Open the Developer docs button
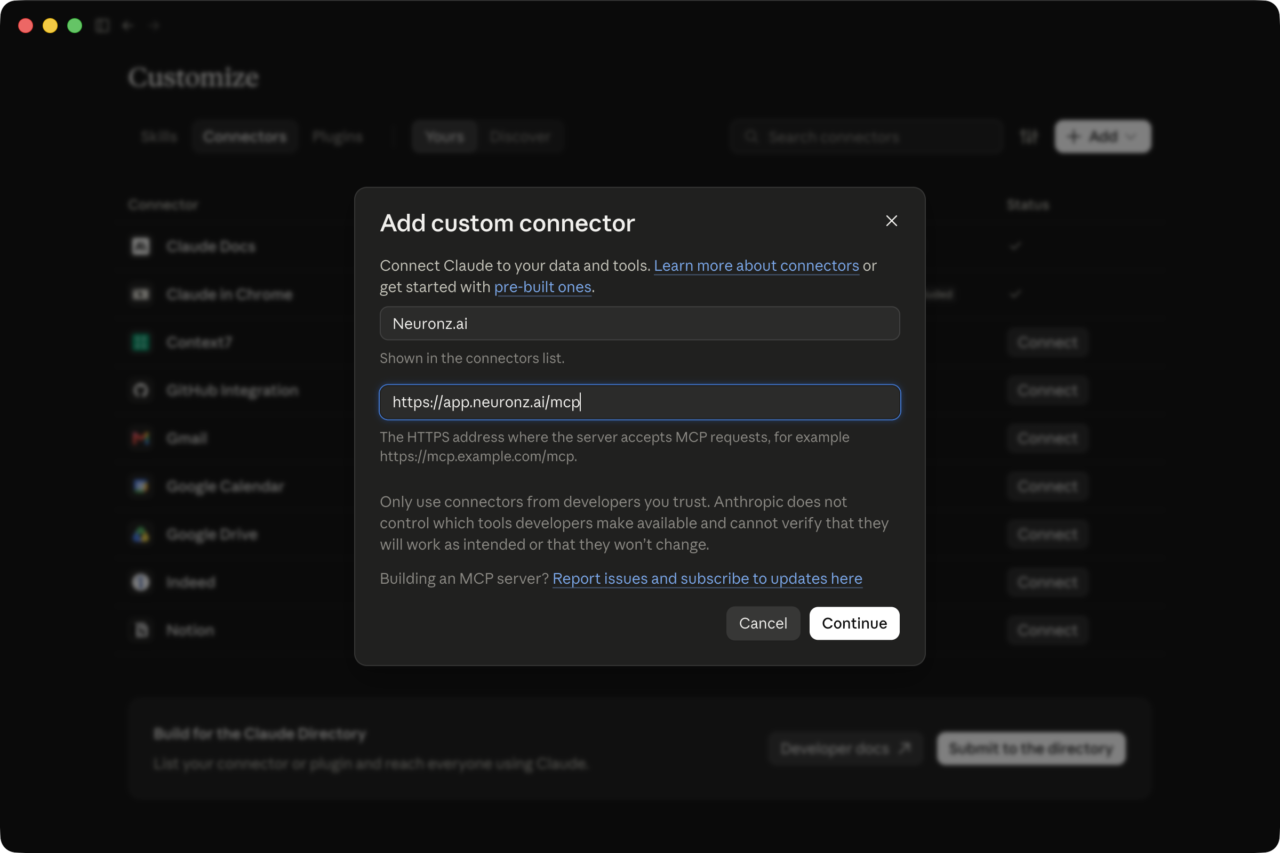The image size is (1280, 853). pos(846,748)
